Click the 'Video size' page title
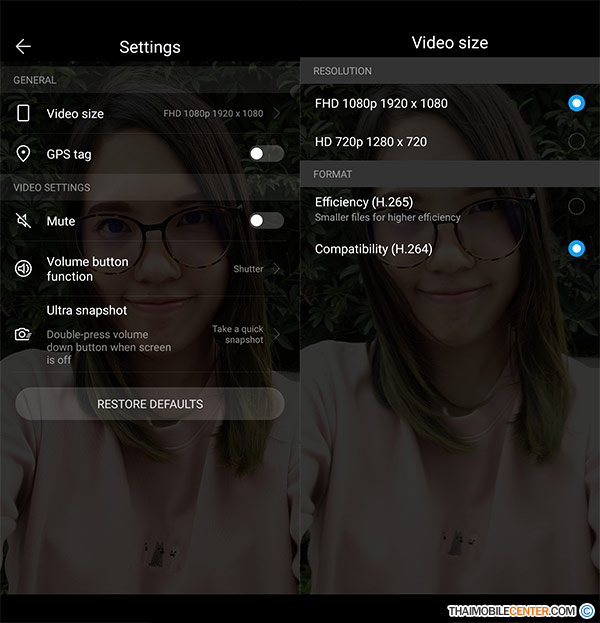This screenshot has width=600, height=623. coord(450,43)
